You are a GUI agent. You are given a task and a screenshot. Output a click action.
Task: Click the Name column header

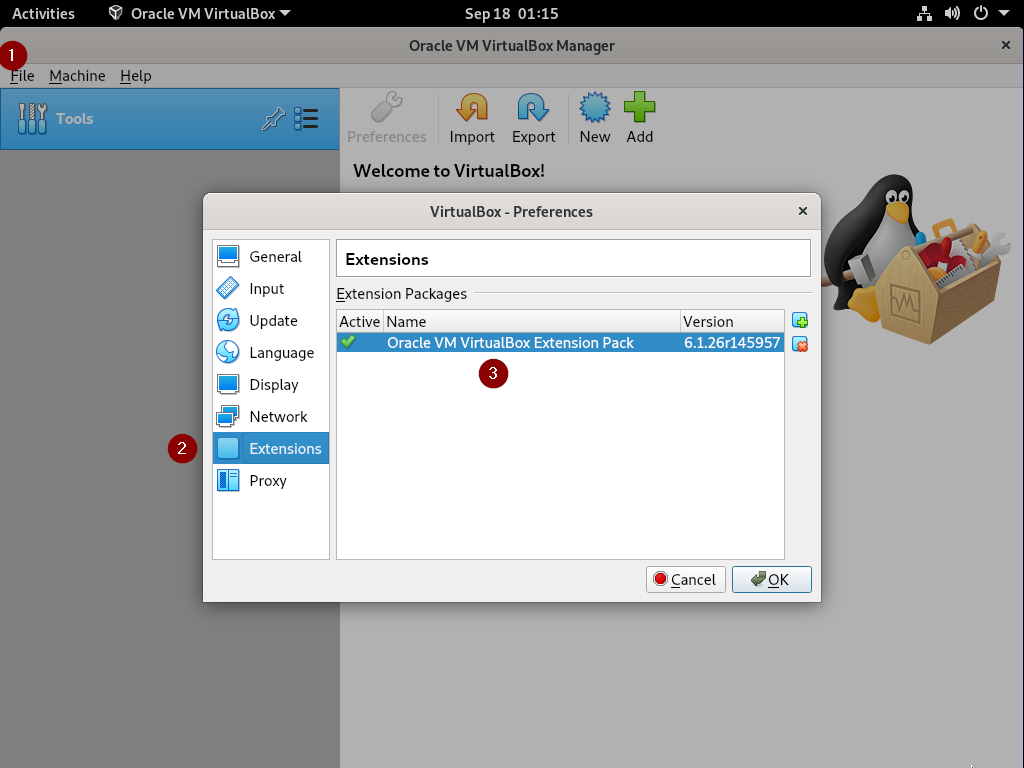[532, 321]
